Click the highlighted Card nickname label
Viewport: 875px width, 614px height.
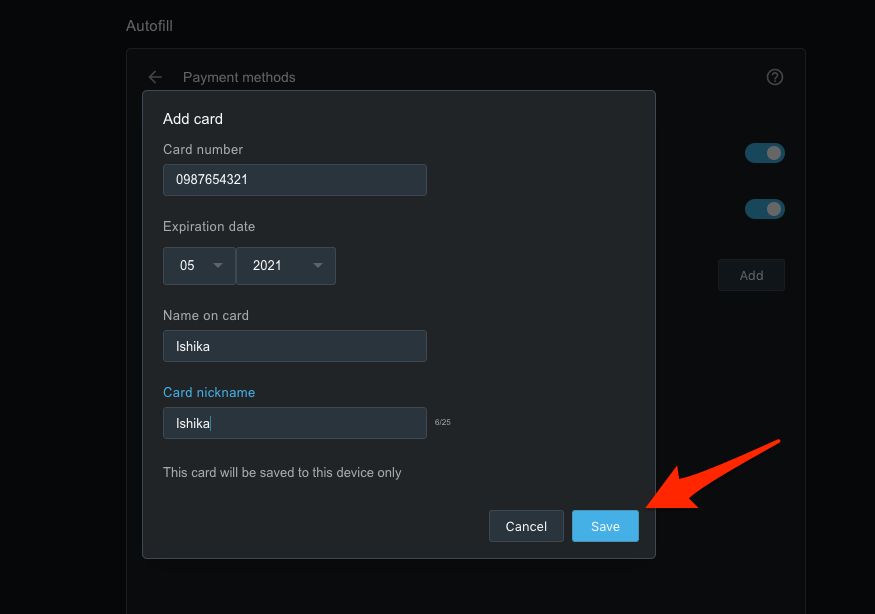pyautogui.click(x=209, y=392)
